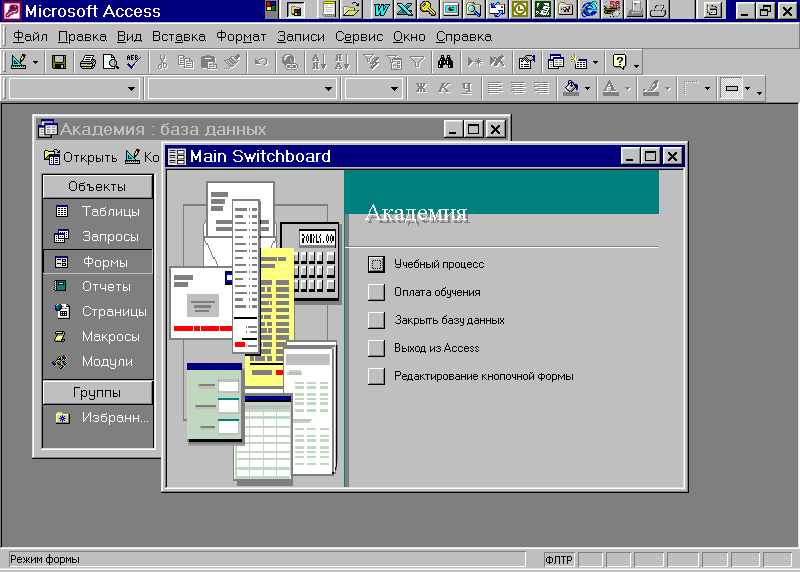Open Print Preview from the toolbar
Screen dimensions: 800x572
(x=110, y=62)
